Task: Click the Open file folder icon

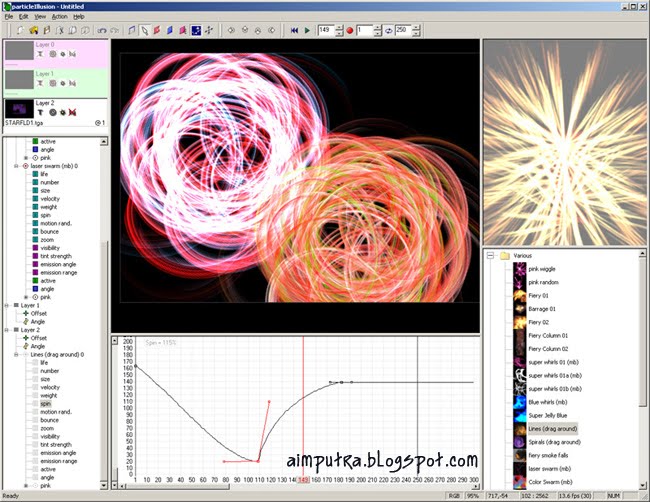Action: pyautogui.click(x=34, y=30)
